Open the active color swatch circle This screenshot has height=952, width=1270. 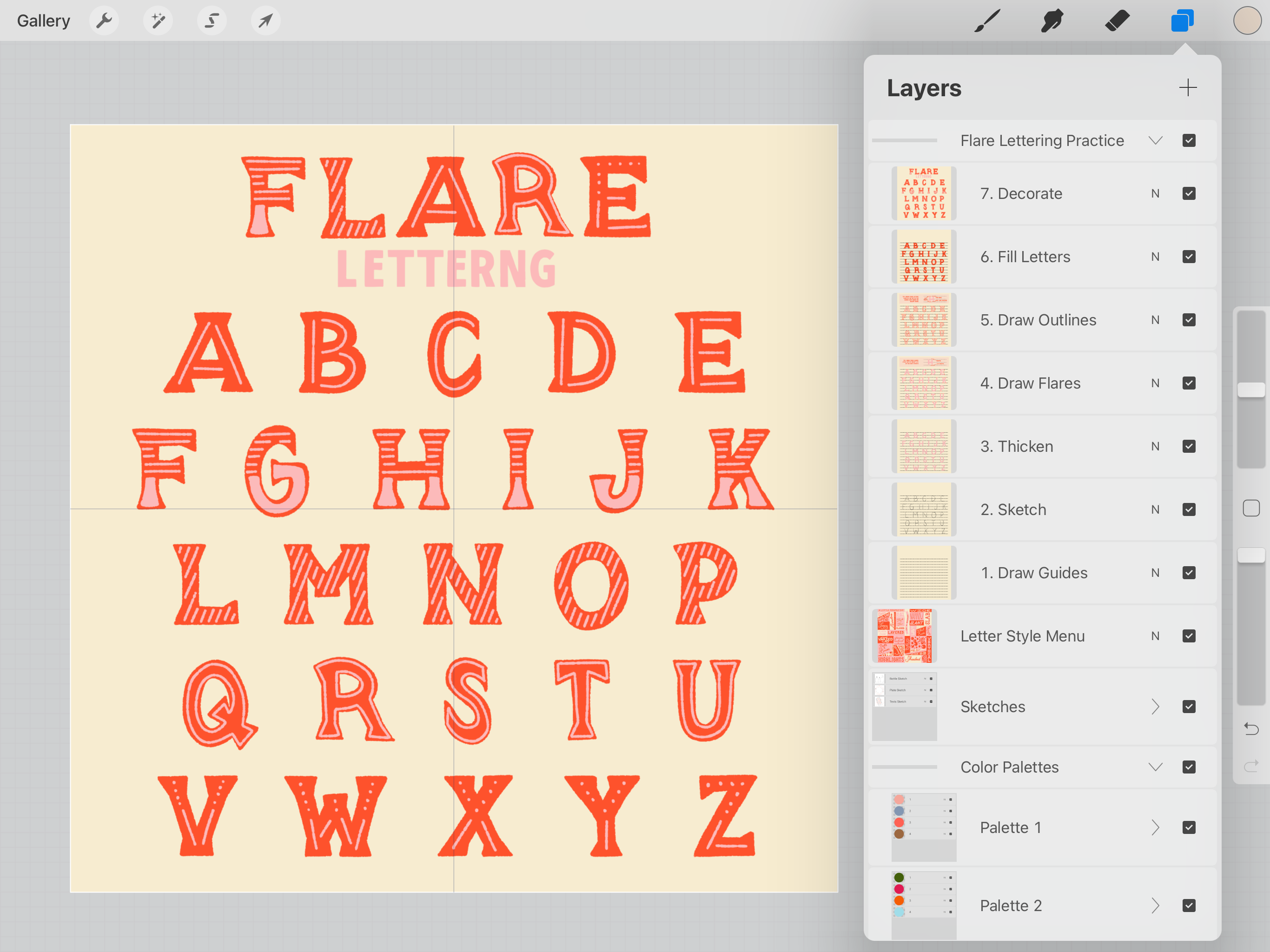[x=1246, y=21]
